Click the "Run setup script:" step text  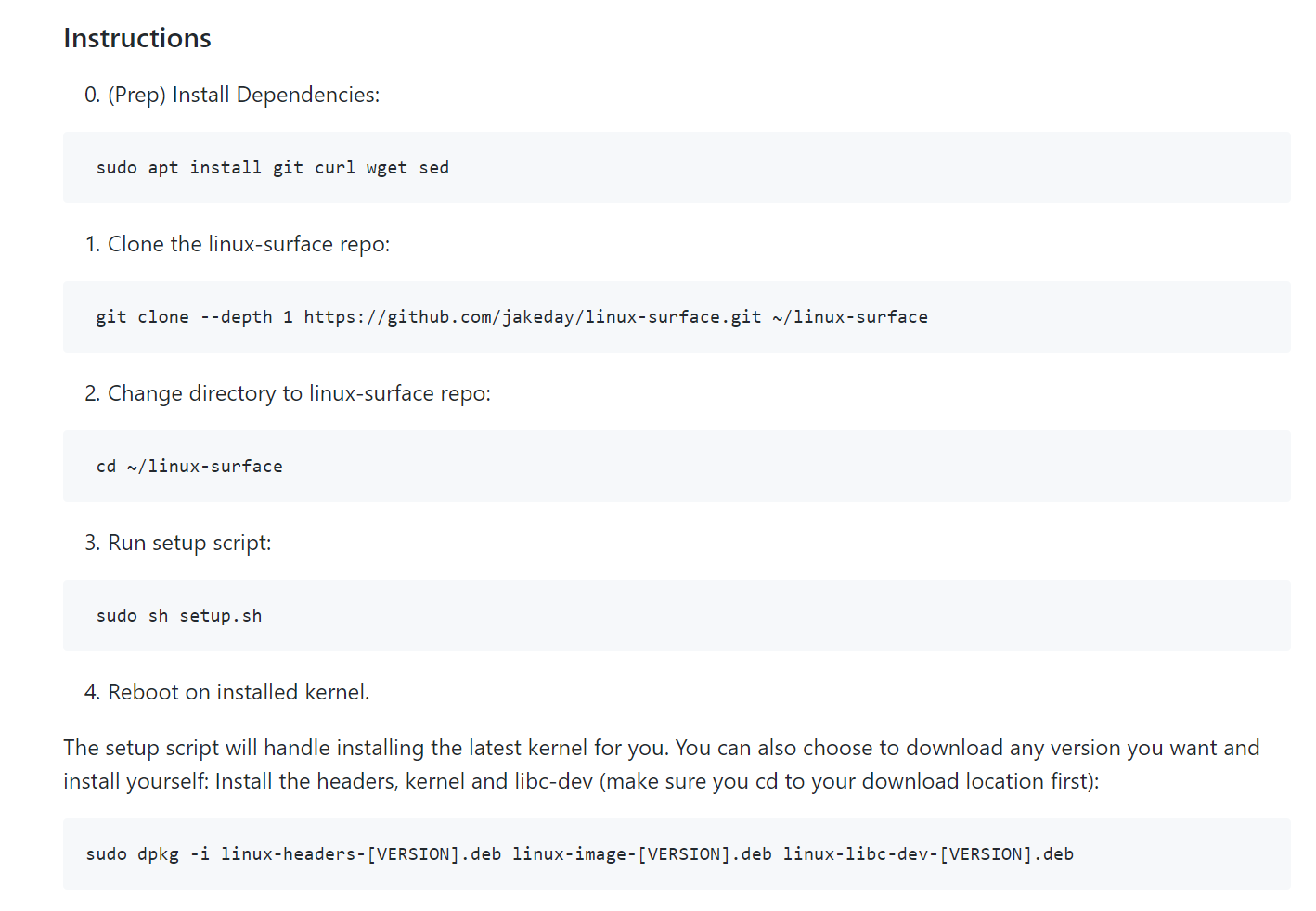189,543
